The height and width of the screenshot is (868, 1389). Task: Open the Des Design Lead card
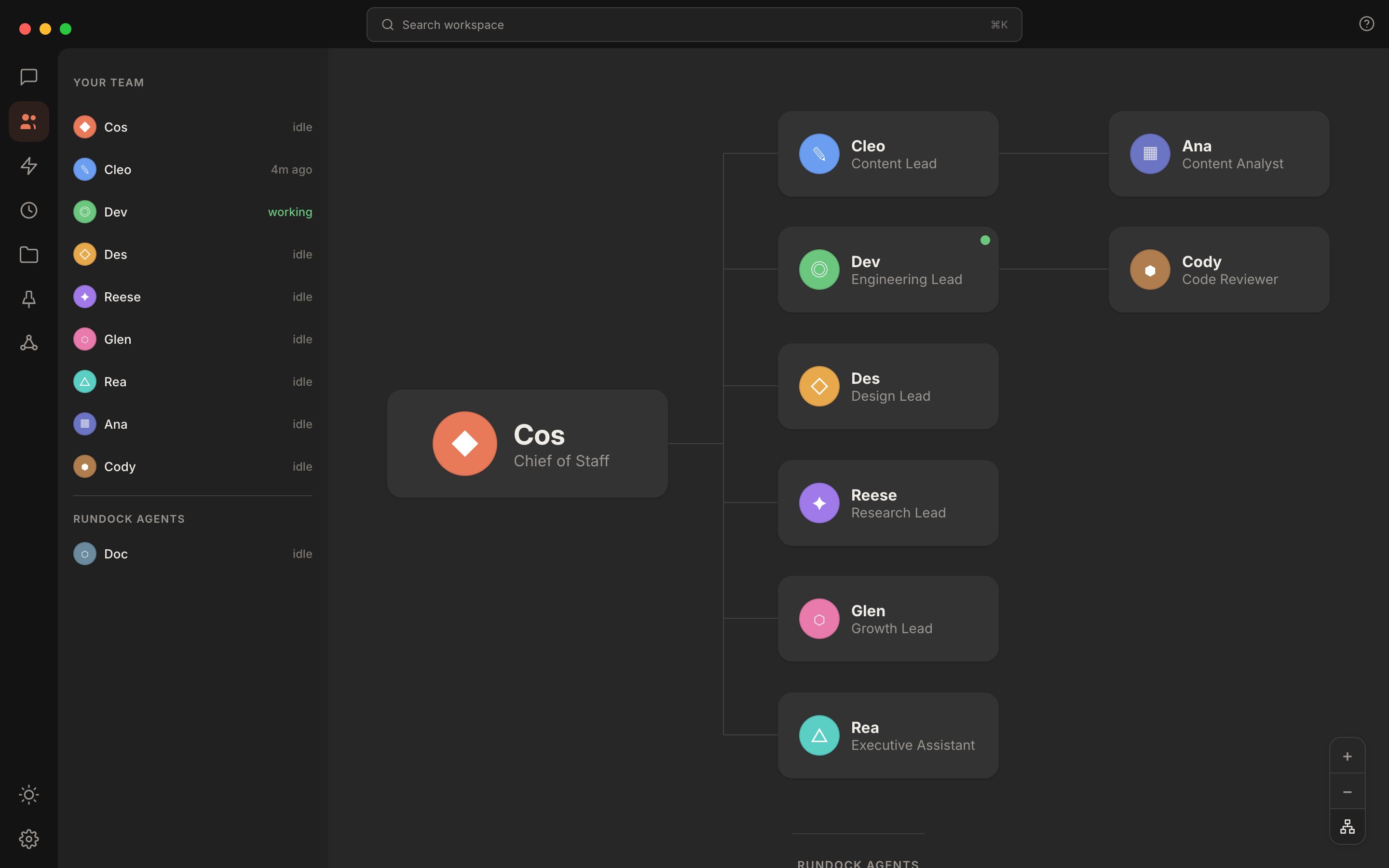click(888, 386)
